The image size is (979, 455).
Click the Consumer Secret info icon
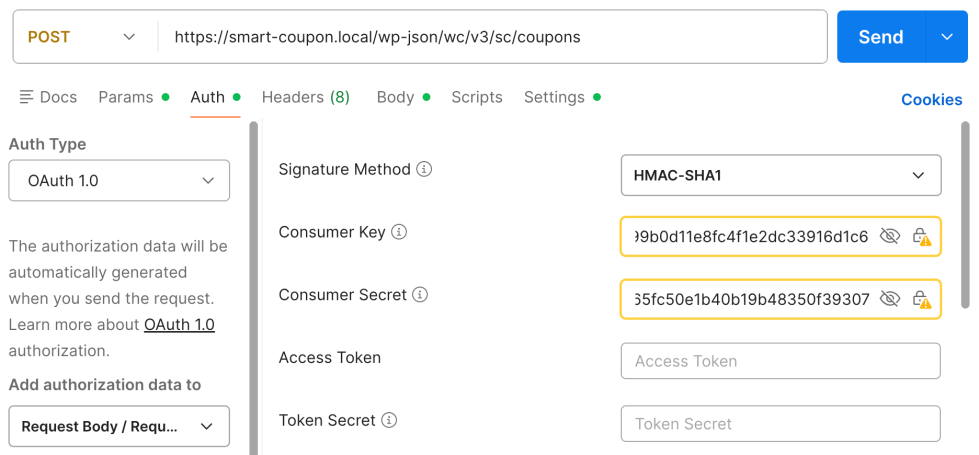coord(420,295)
